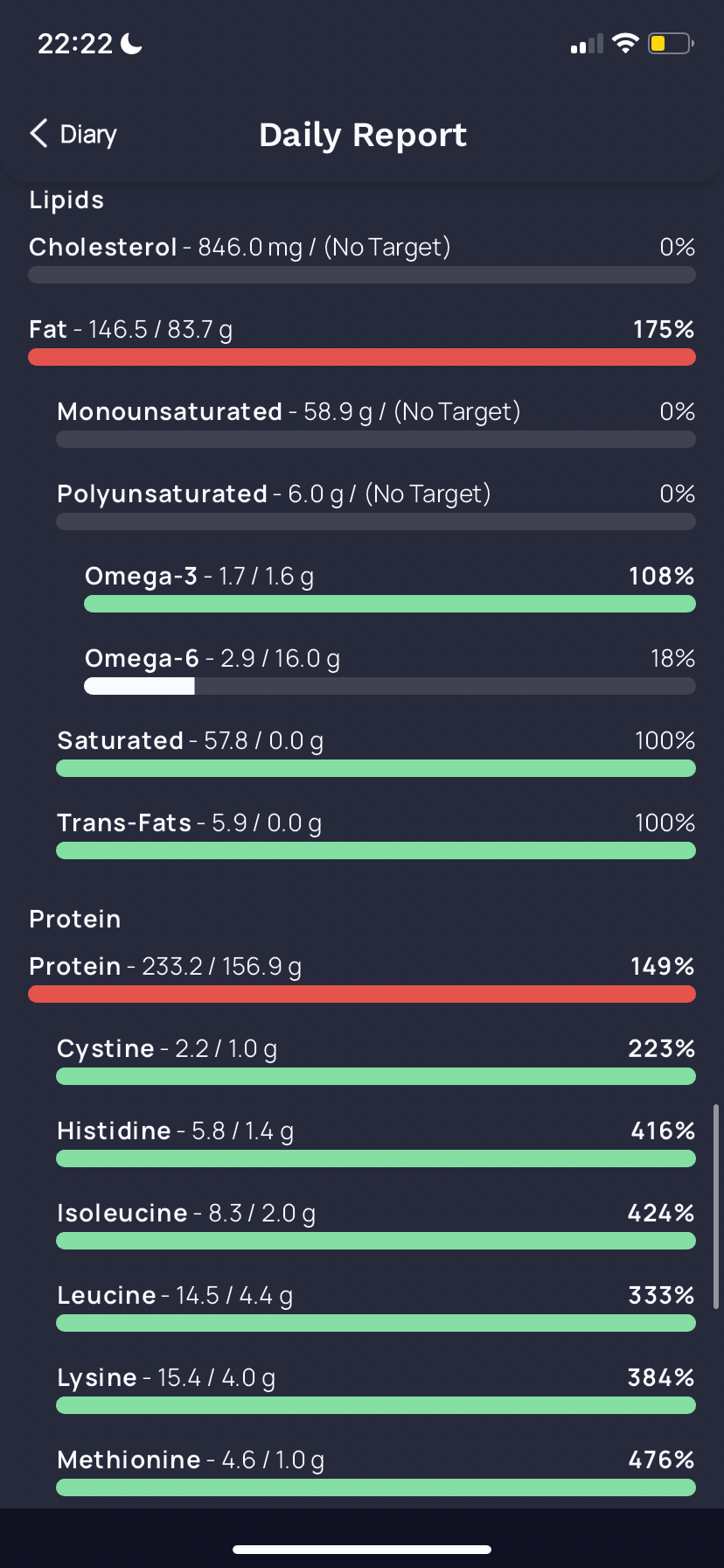Tap the Leucine nutrient label
Viewport: 724px width, 1568px height.
click(x=106, y=1295)
